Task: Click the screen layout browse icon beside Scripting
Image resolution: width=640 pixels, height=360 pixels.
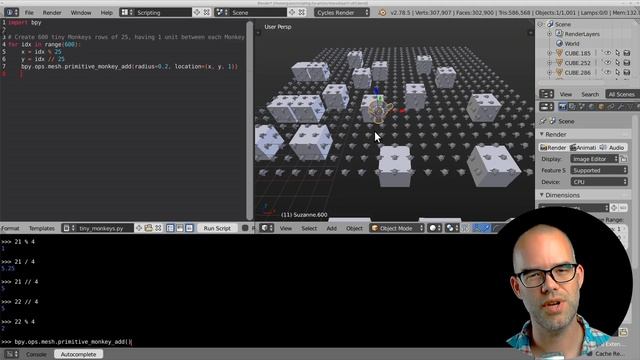Action: click(127, 12)
